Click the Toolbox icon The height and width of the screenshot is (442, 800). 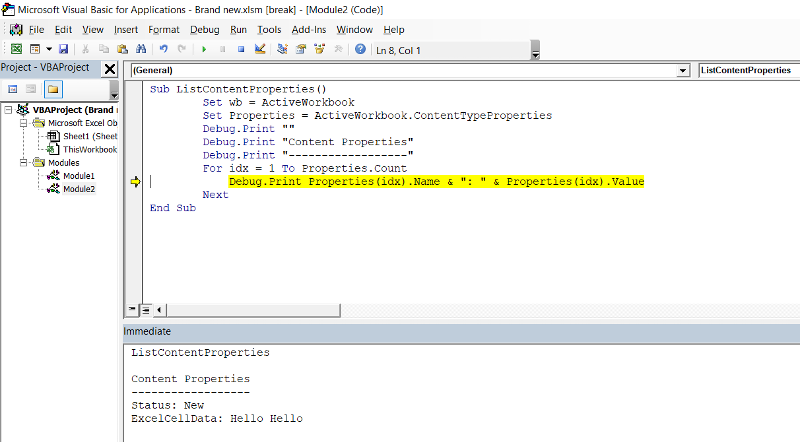pos(338,49)
